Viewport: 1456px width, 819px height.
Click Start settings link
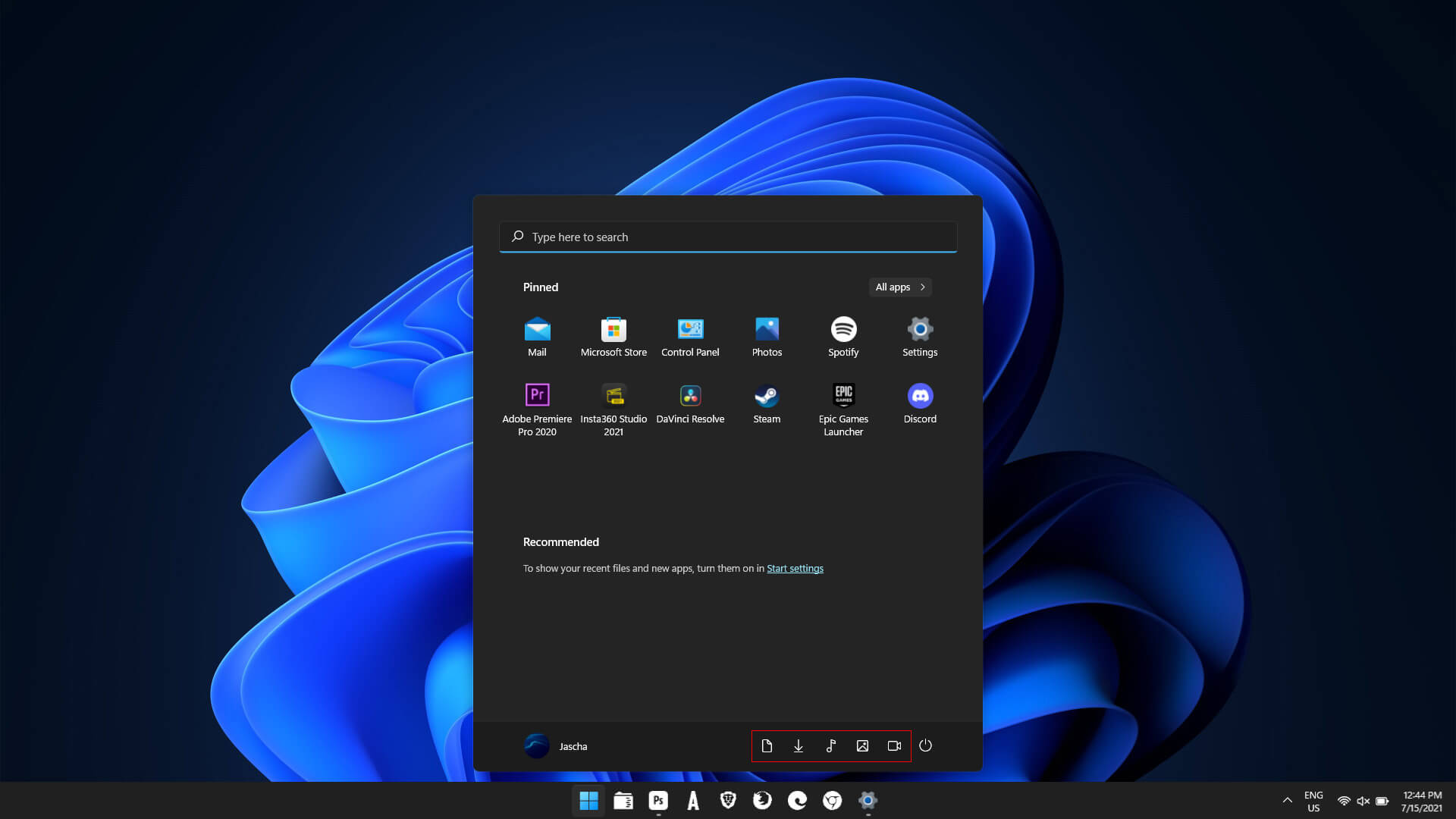(x=795, y=568)
